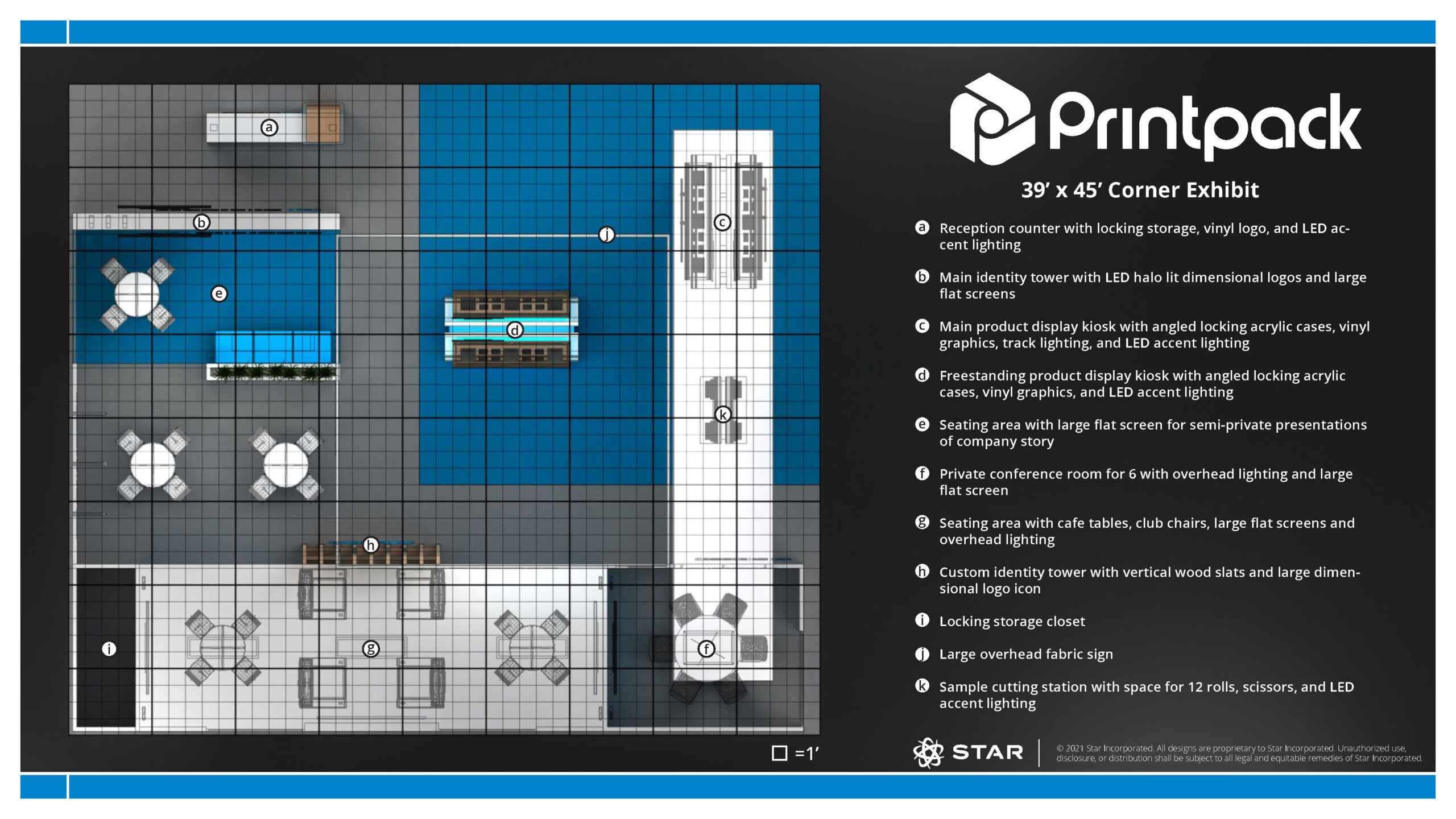Select legend bullet 'i' beside Locking storage closet
Image resolution: width=1456 pixels, height=819 pixels.
922,620
